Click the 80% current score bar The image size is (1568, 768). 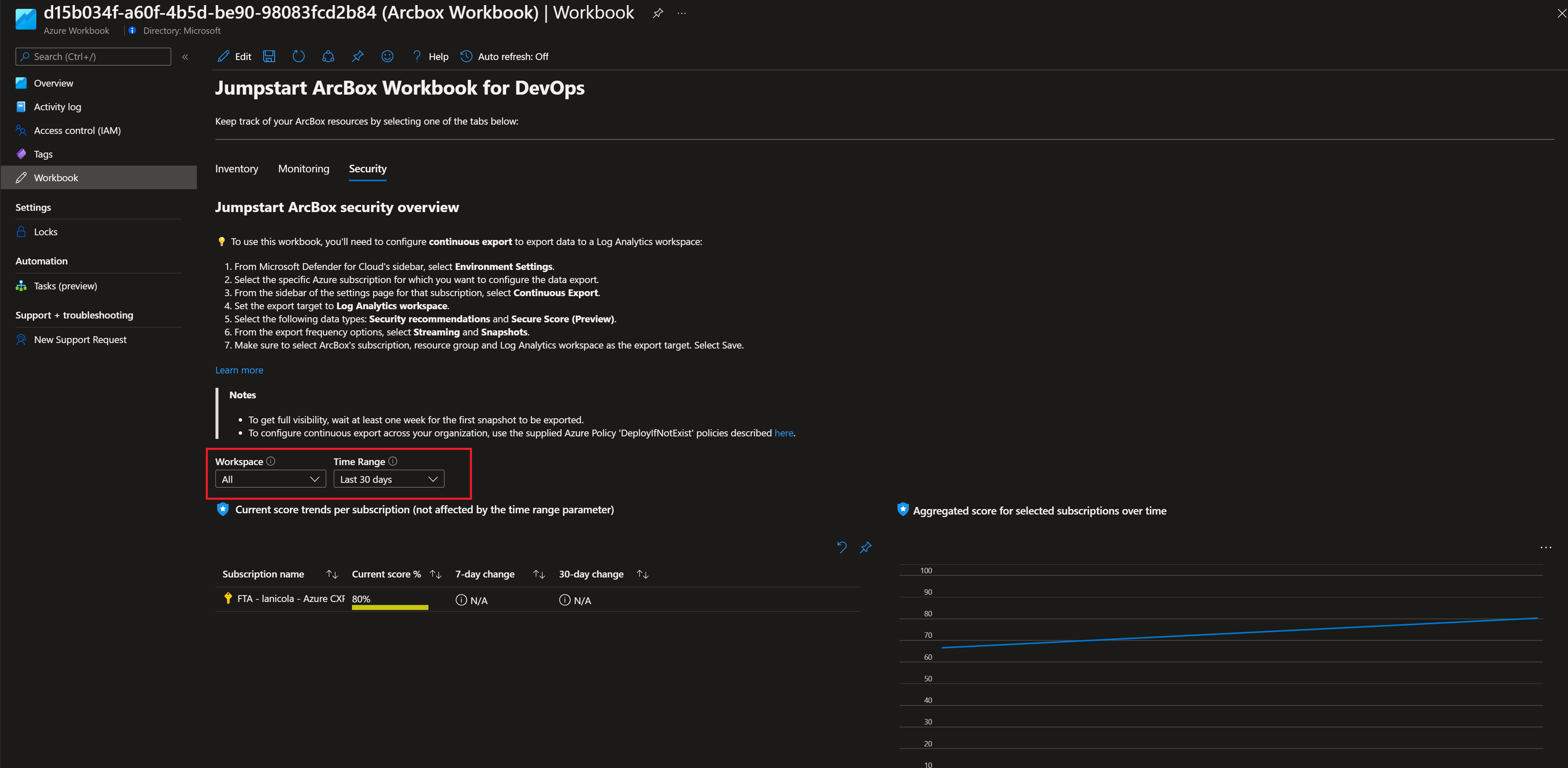(390, 607)
